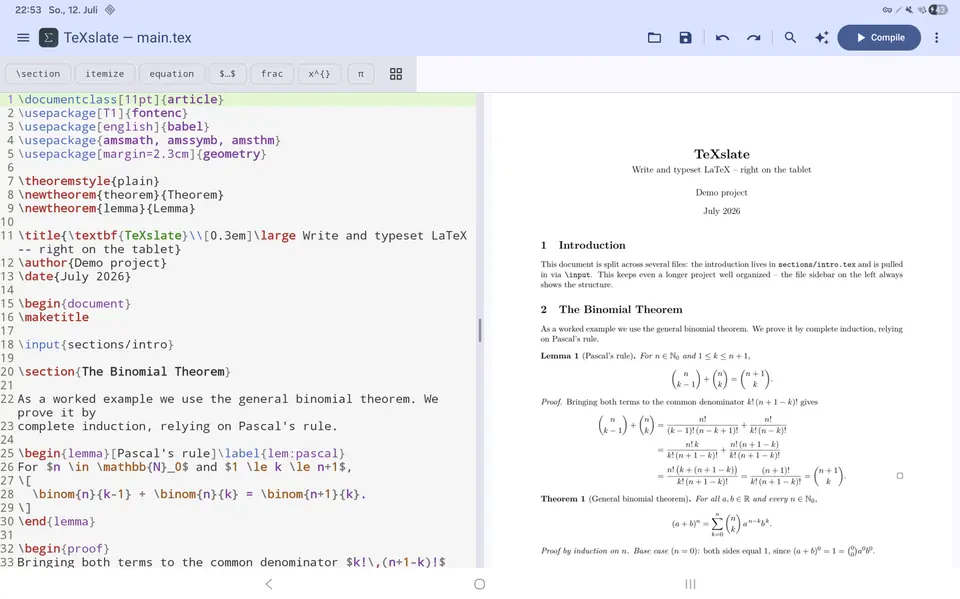Click the "1 Introduction" heading in preview

[583, 245]
